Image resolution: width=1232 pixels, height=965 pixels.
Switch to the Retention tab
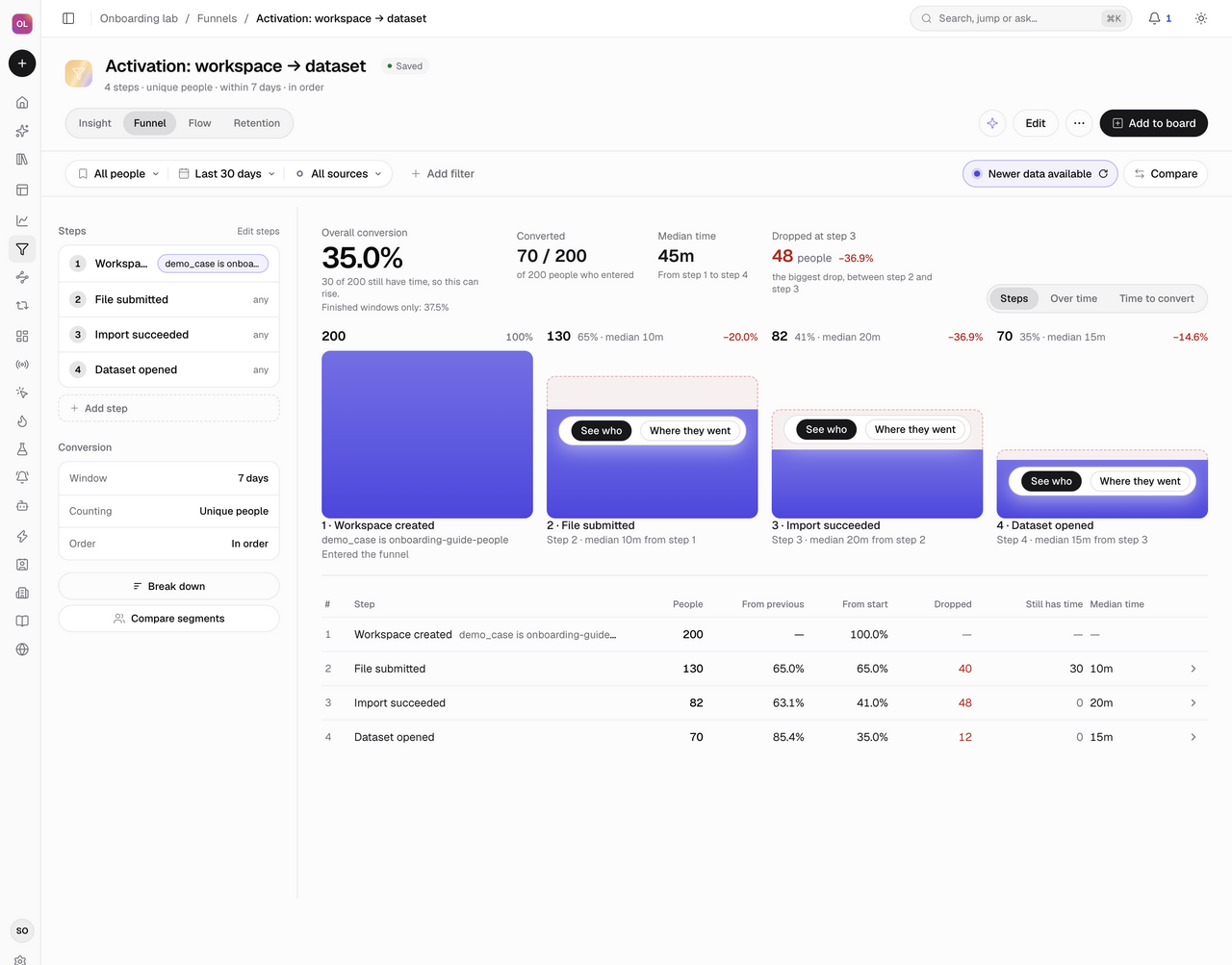click(x=257, y=123)
